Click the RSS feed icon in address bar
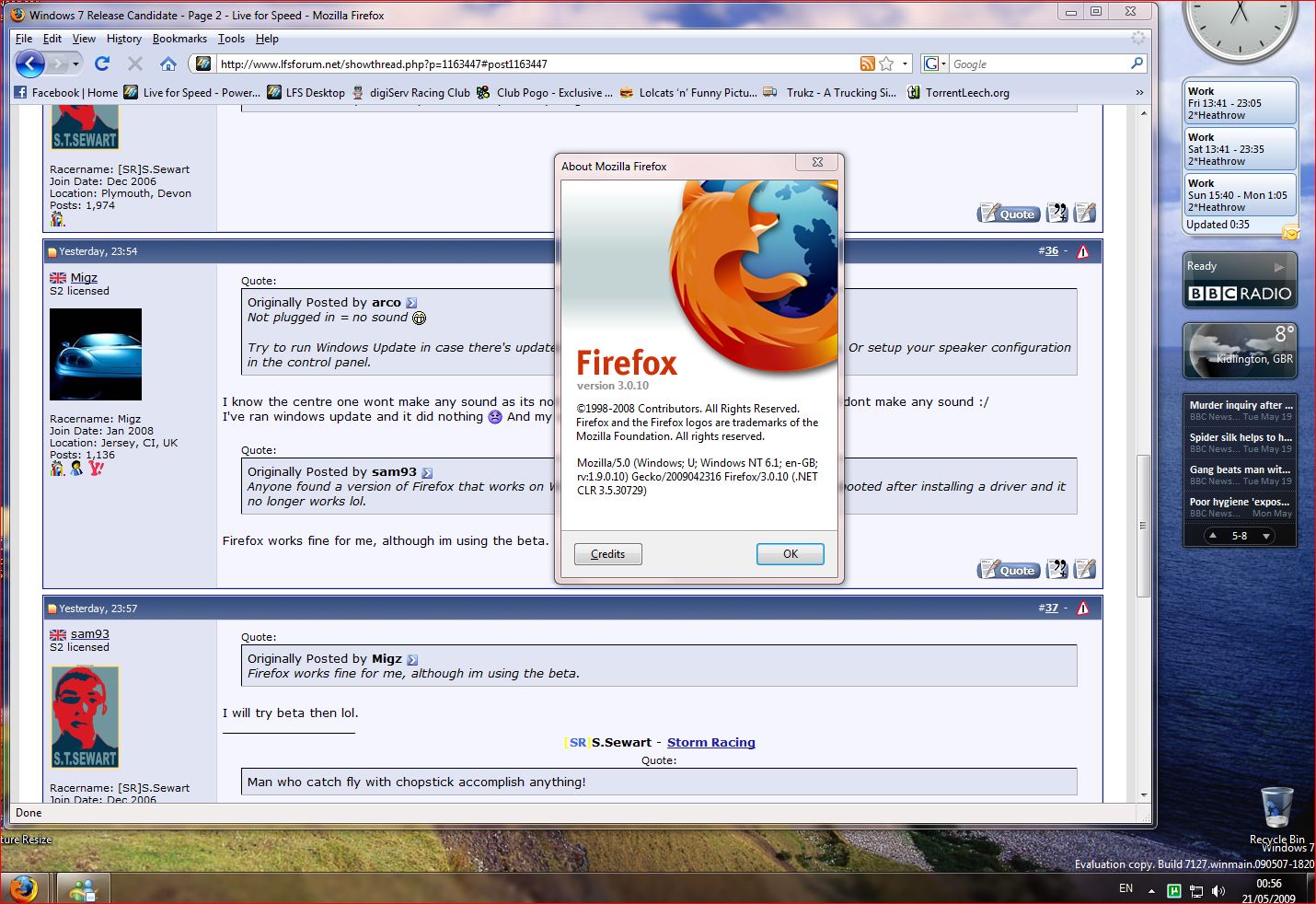This screenshot has width=1316, height=904. [867, 64]
